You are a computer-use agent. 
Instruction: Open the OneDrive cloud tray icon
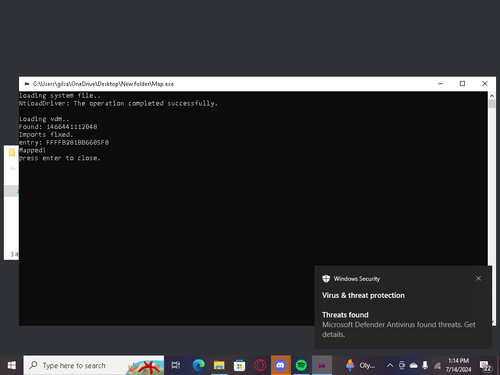[413, 366]
